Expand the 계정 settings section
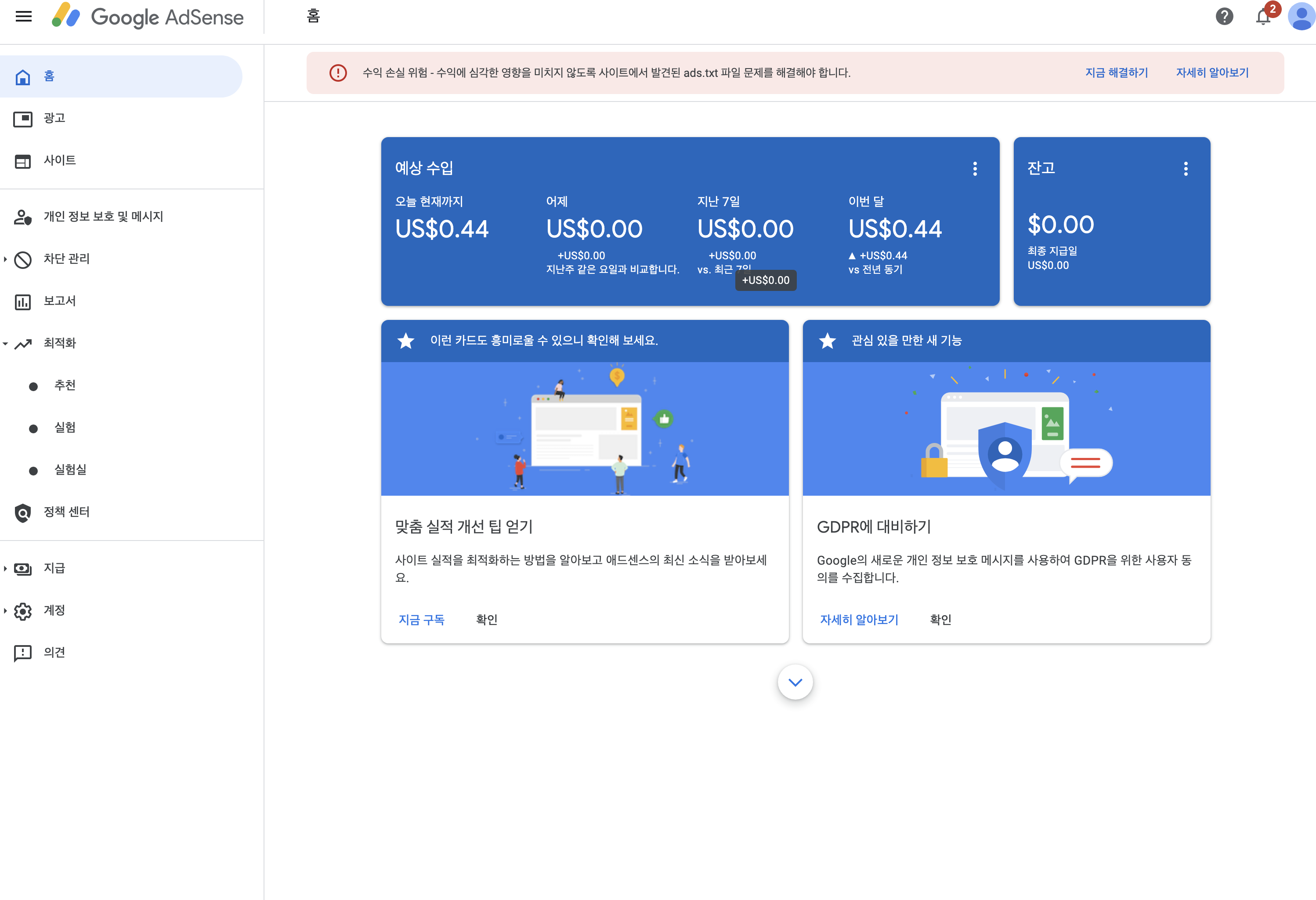Viewport: 1316px width, 900px height. 6,610
